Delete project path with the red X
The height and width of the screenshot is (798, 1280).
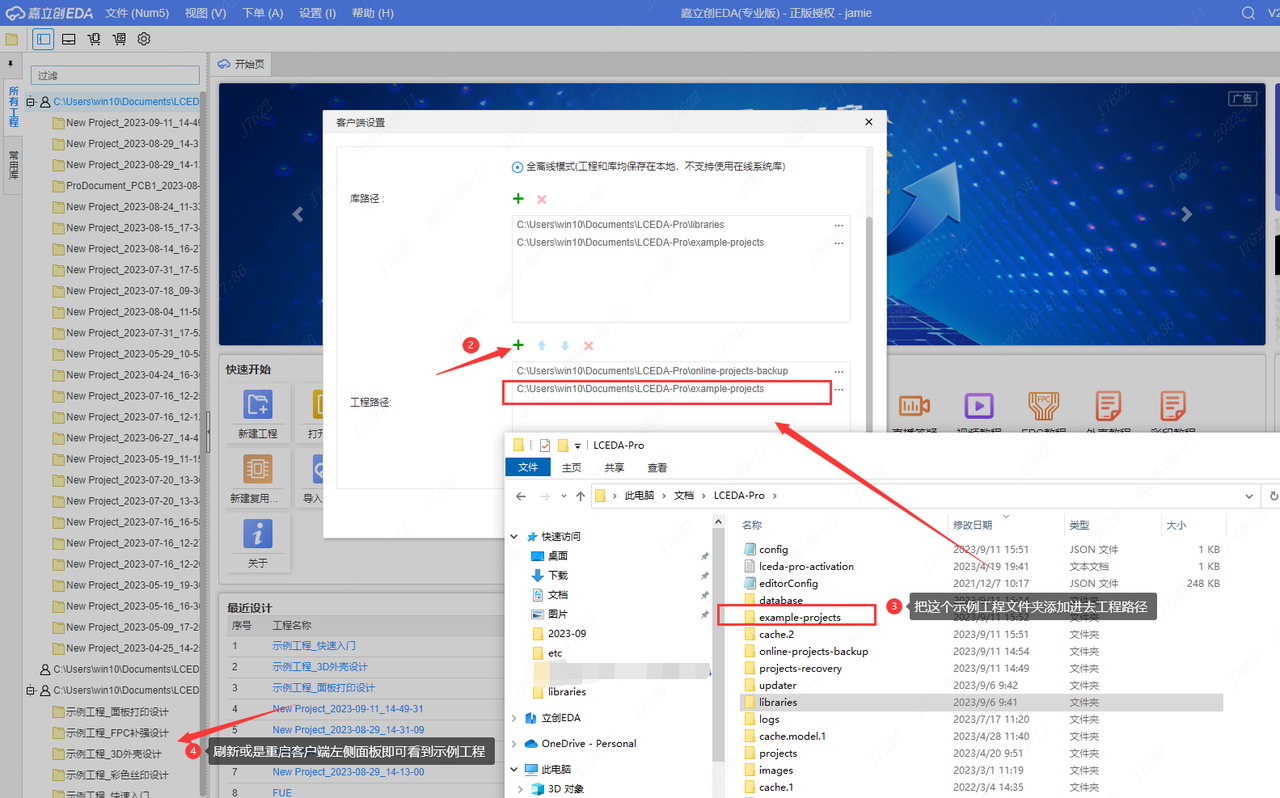[588, 346]
